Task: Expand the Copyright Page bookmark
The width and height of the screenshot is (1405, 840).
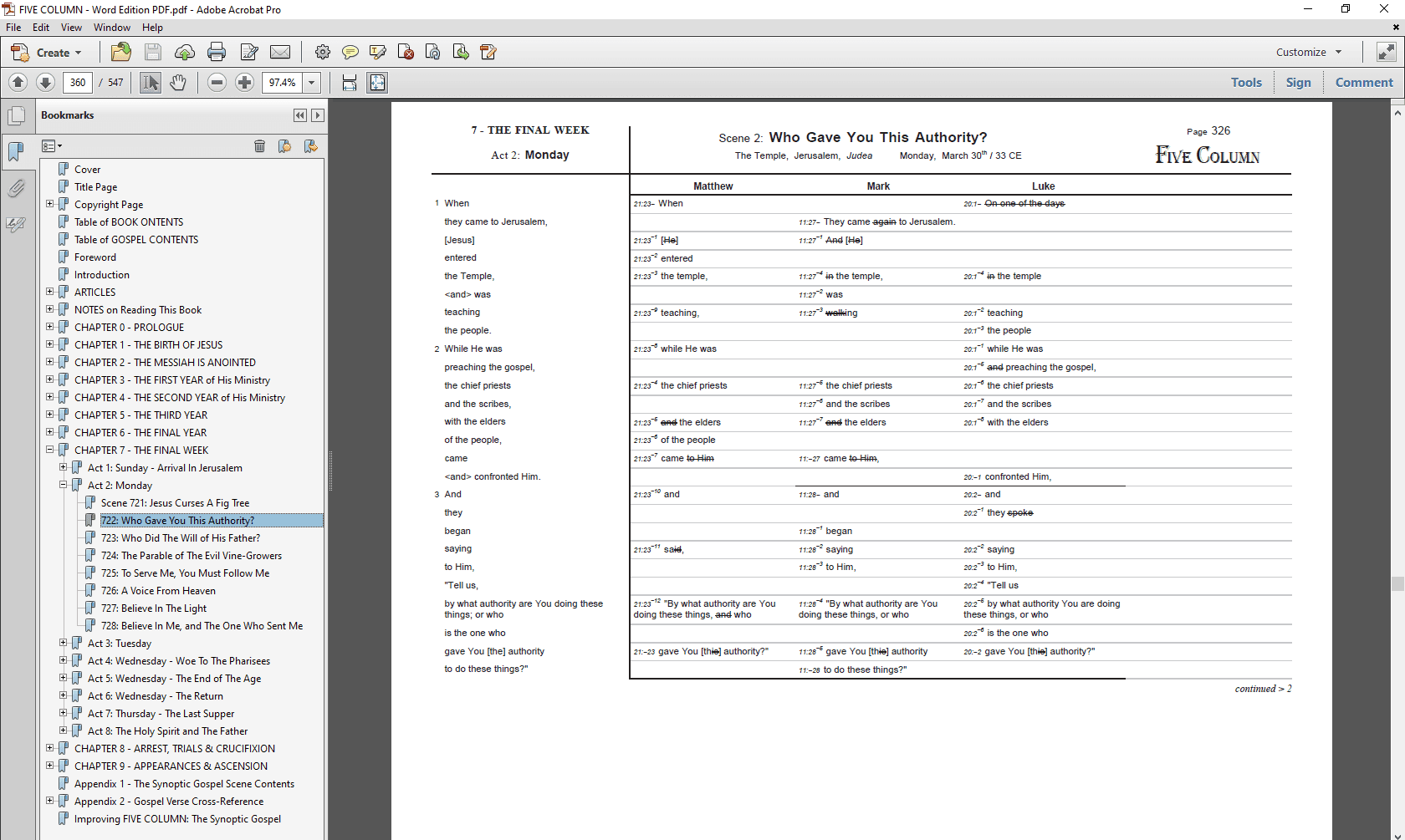Action: [x=50, y=204]
